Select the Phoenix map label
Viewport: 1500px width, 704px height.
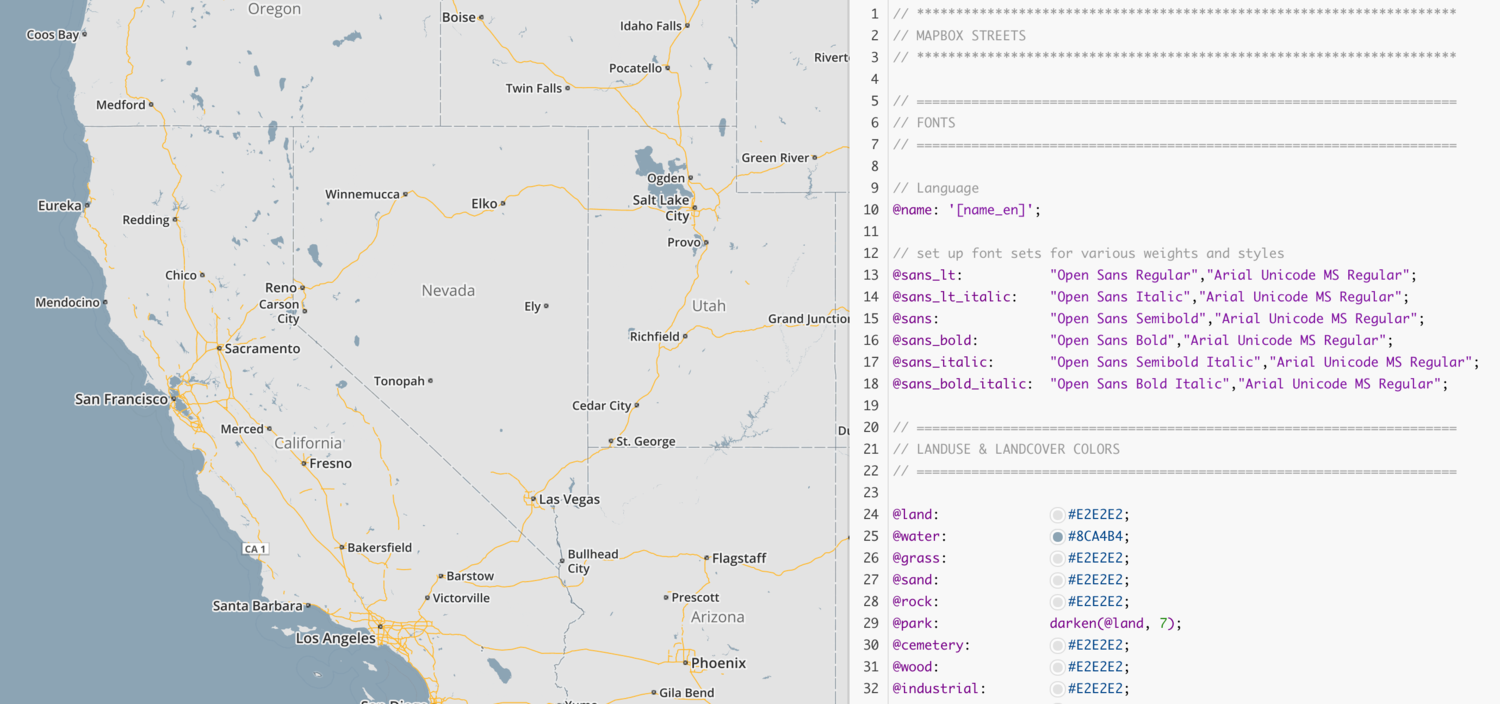(718, 663)
